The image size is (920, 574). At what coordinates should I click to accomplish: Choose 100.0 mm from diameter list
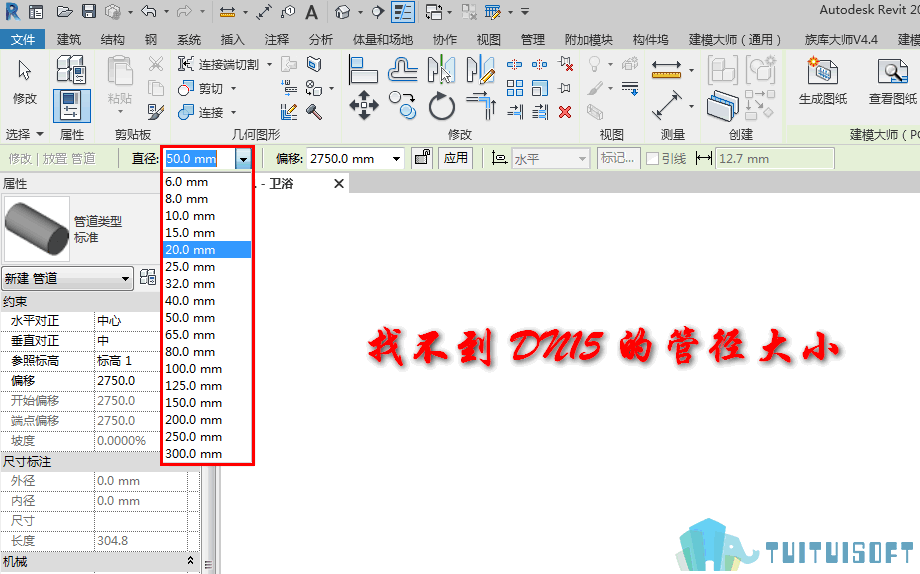click(x=207, y=369)
